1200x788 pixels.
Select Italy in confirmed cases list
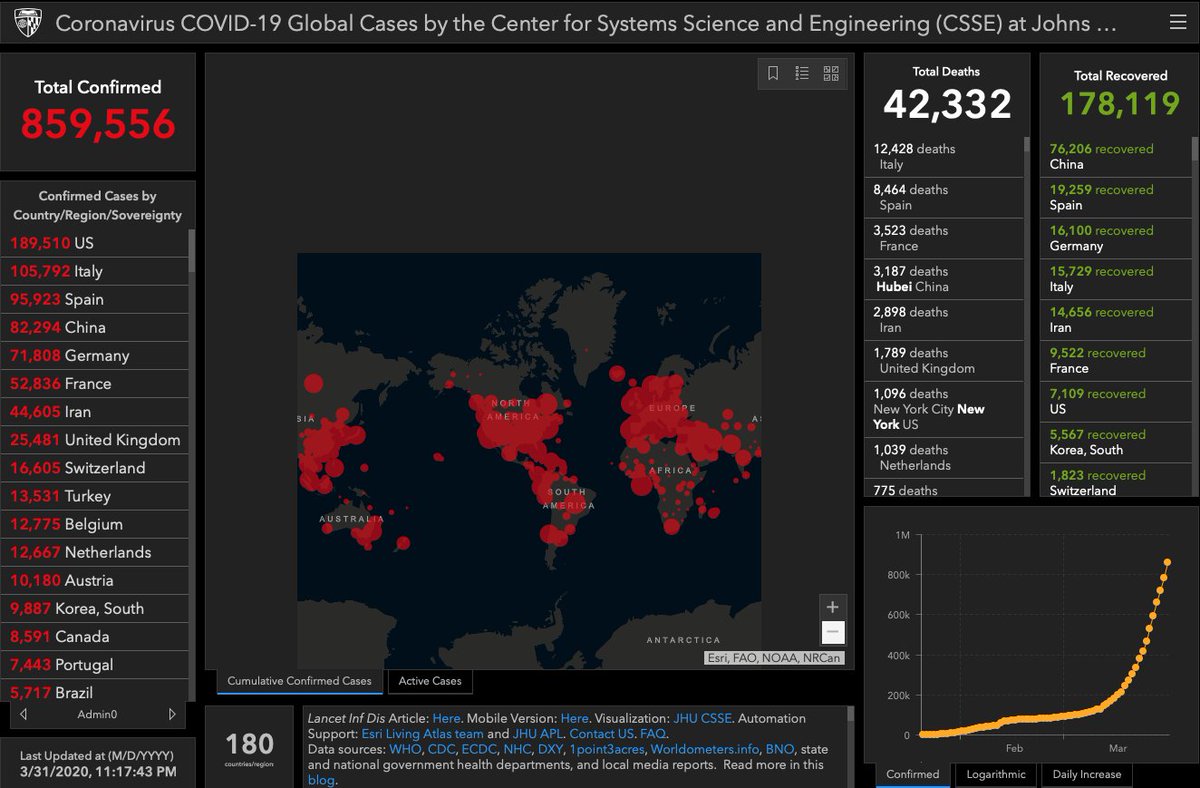point(94,271)
